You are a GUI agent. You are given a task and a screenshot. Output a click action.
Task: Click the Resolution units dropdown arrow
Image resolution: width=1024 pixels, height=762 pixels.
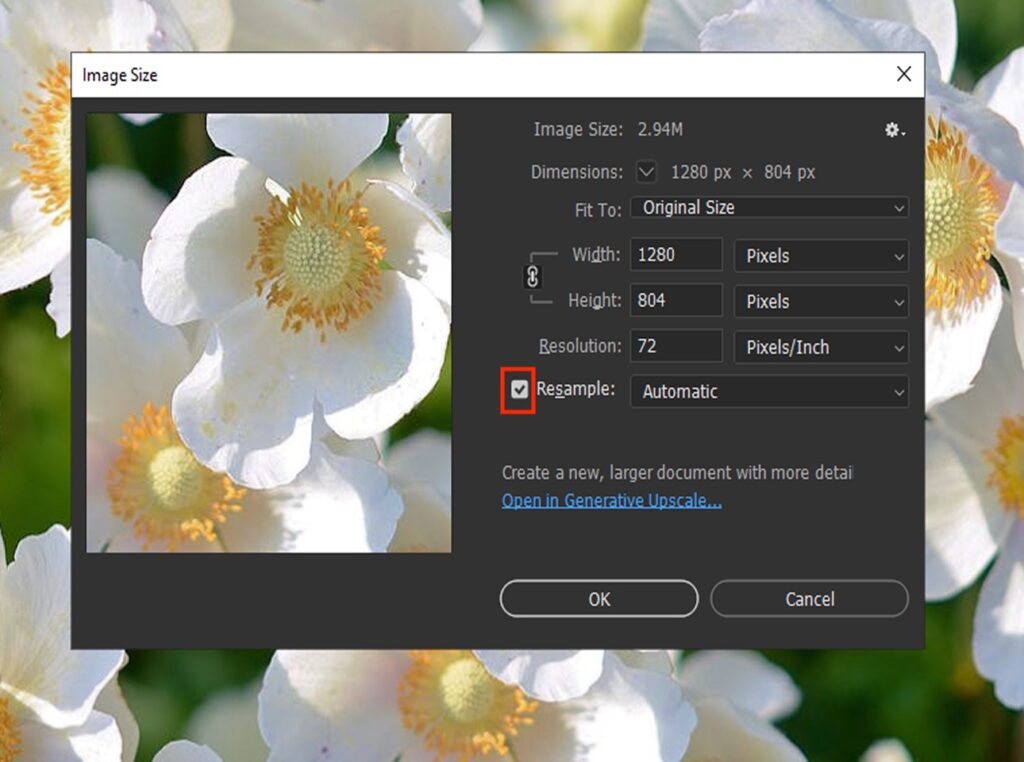click(897, 347)
